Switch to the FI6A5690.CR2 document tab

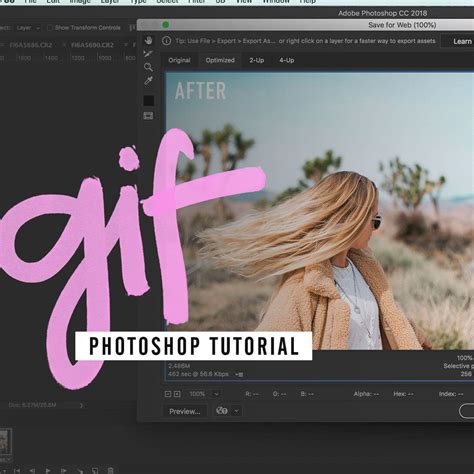tap(92, 45)
